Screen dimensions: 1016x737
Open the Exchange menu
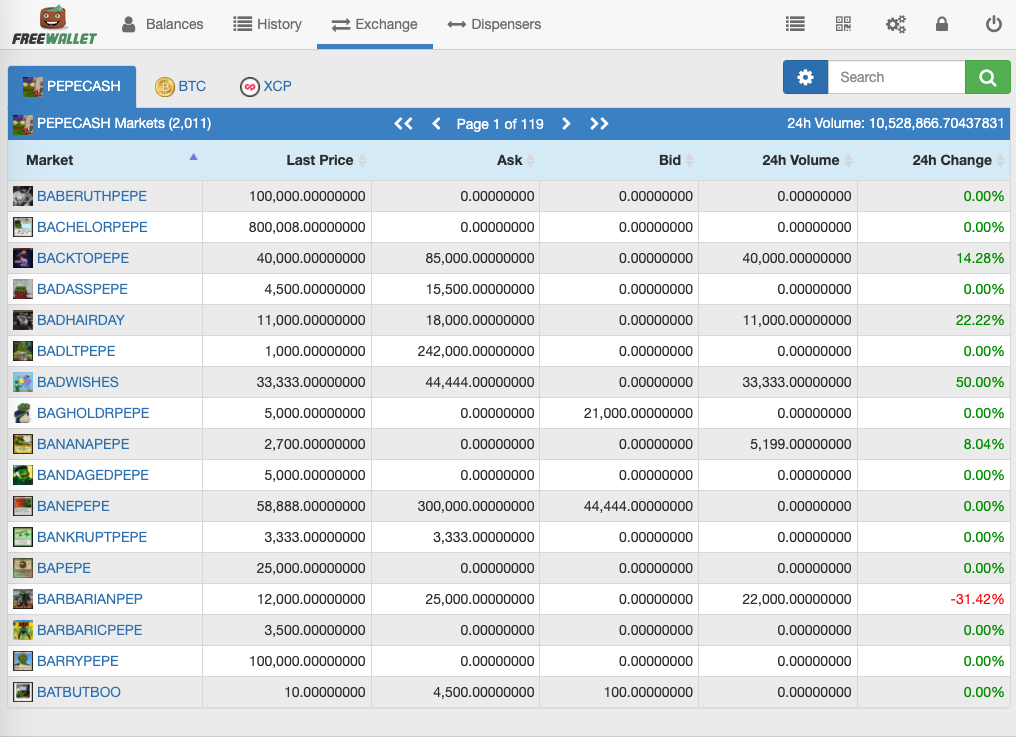(x=375, y=24)
